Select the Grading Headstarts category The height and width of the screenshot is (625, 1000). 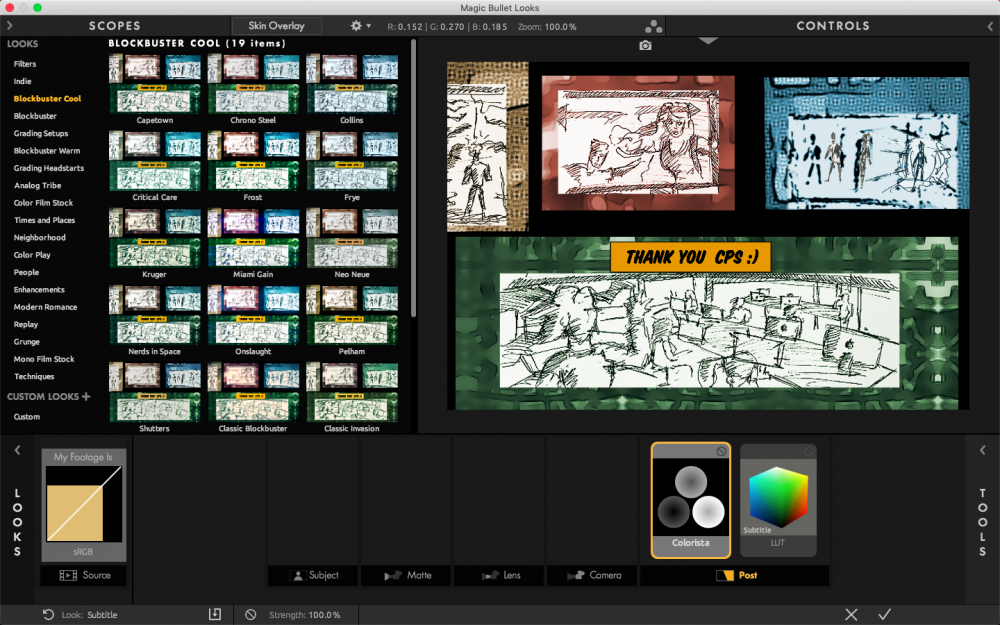(x=48, y=168)
